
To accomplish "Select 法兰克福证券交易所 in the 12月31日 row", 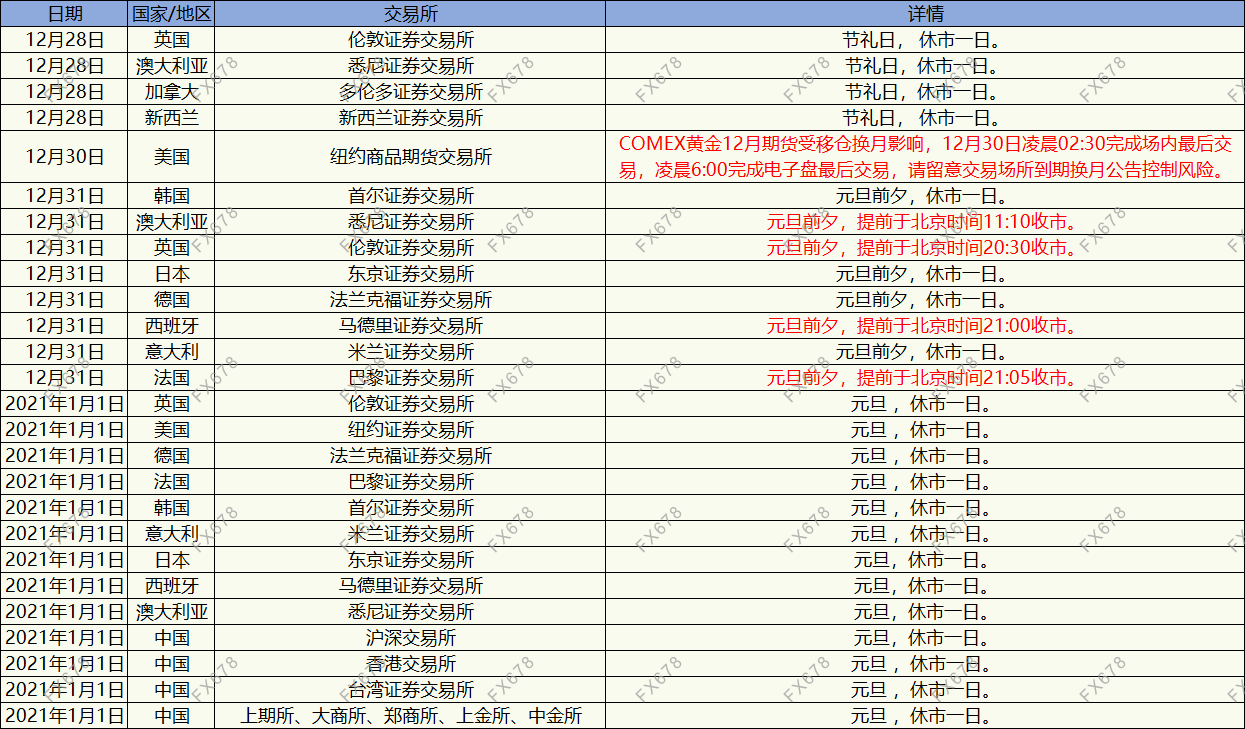I will pyautogui.click(x=410, y=300).
